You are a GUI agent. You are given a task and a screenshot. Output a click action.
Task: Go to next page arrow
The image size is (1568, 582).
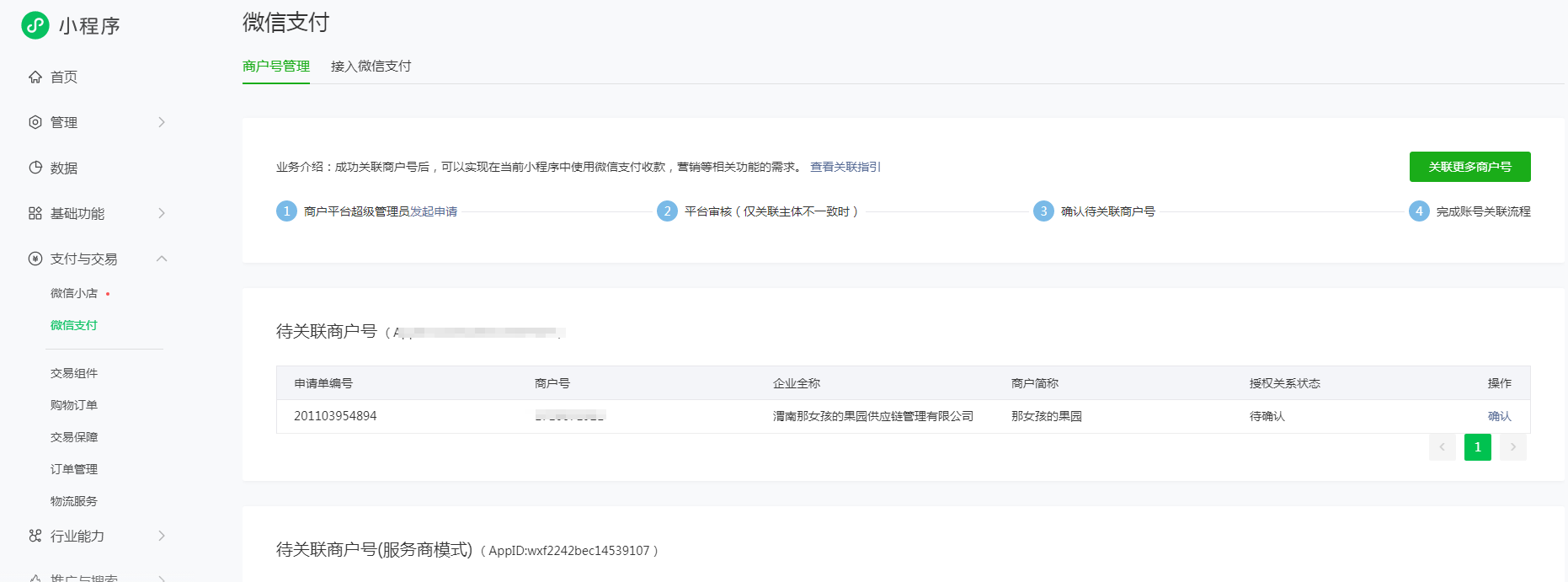[1512, 447]
